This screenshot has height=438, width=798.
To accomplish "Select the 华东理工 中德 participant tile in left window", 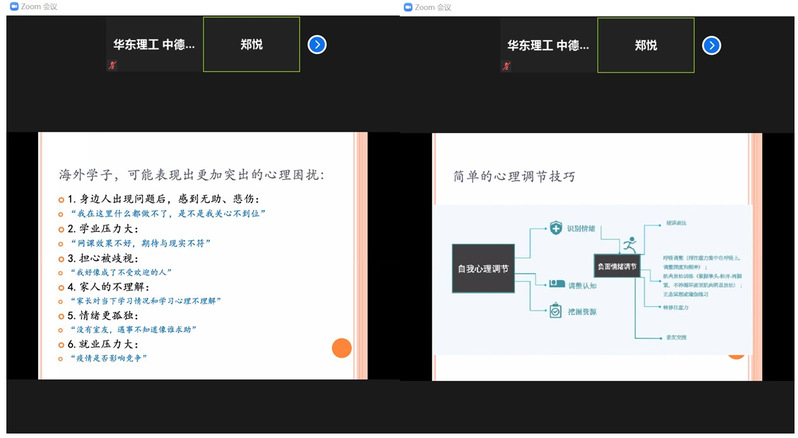I will [154, 45].
